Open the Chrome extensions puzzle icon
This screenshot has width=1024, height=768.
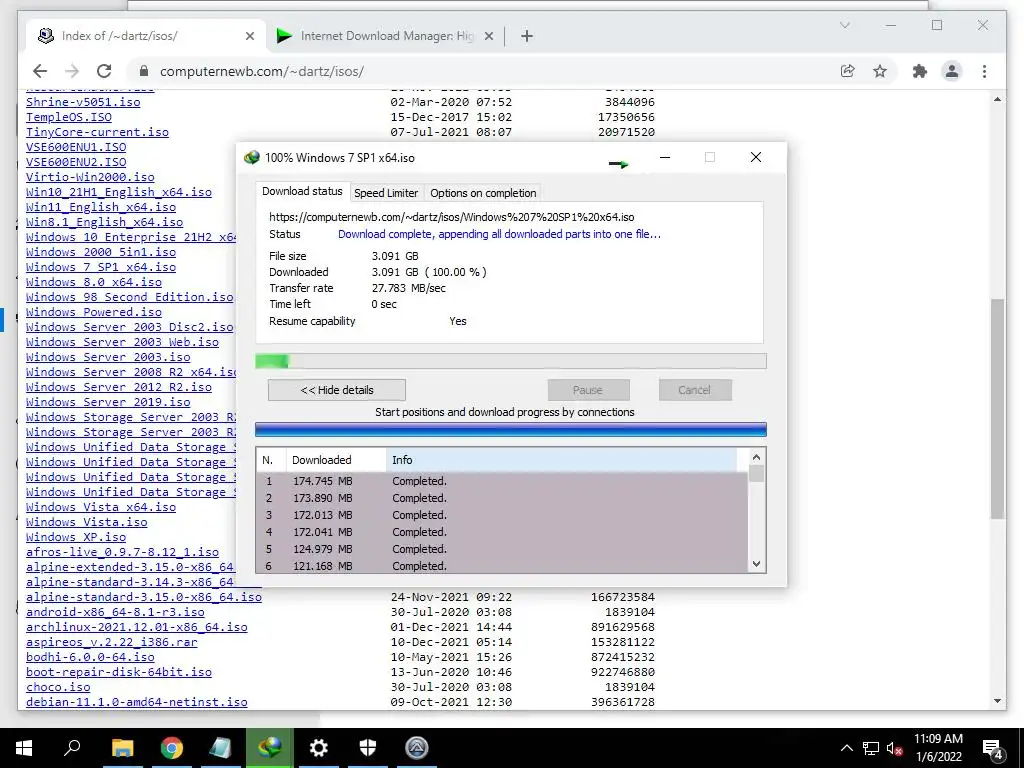pos(920,71)
